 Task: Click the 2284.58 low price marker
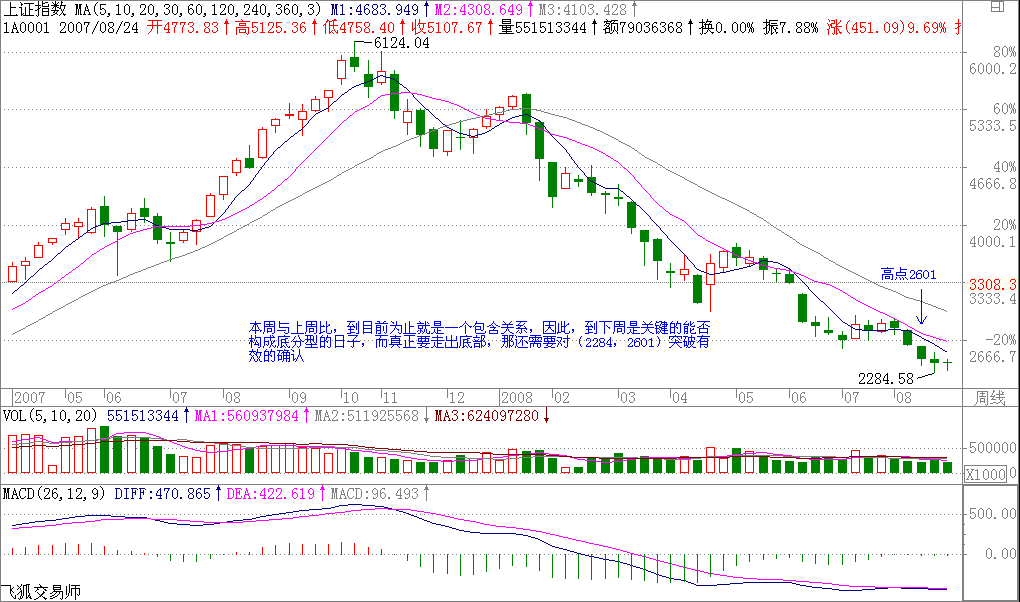886,379
